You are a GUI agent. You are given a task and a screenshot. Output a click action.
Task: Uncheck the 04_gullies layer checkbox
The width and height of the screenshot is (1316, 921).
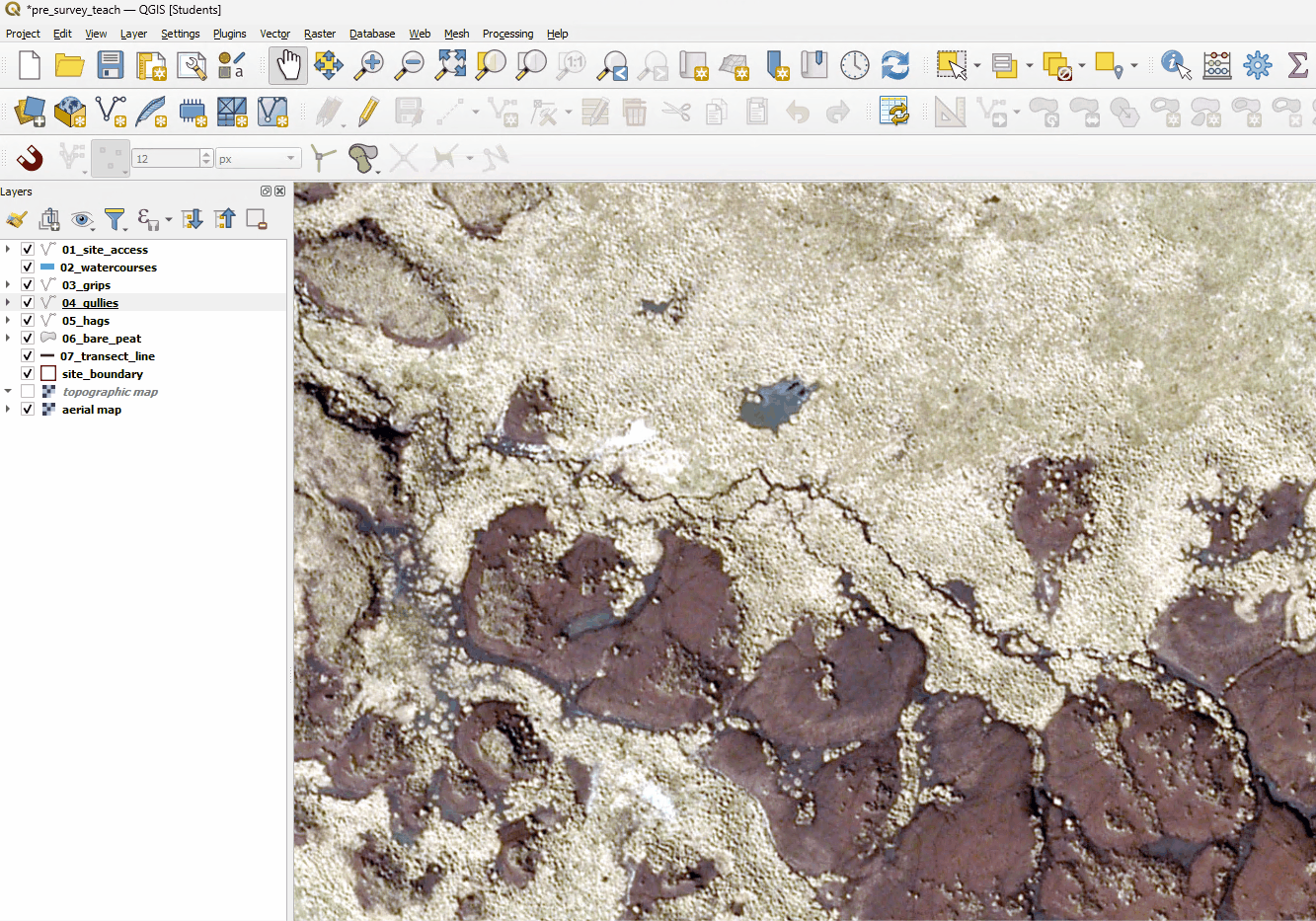(28, 303)
